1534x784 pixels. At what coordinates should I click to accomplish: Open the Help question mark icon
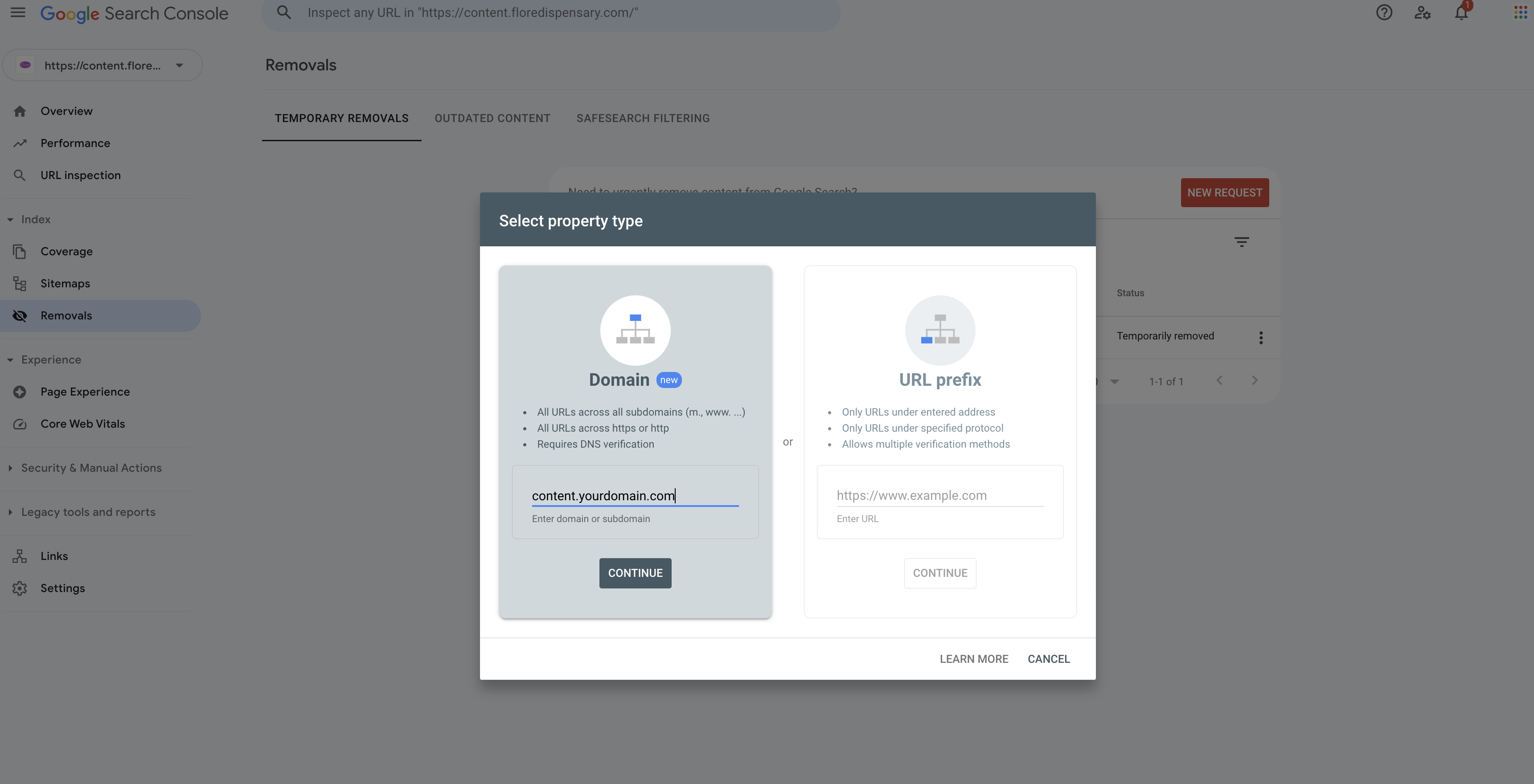click(1384, 12)
